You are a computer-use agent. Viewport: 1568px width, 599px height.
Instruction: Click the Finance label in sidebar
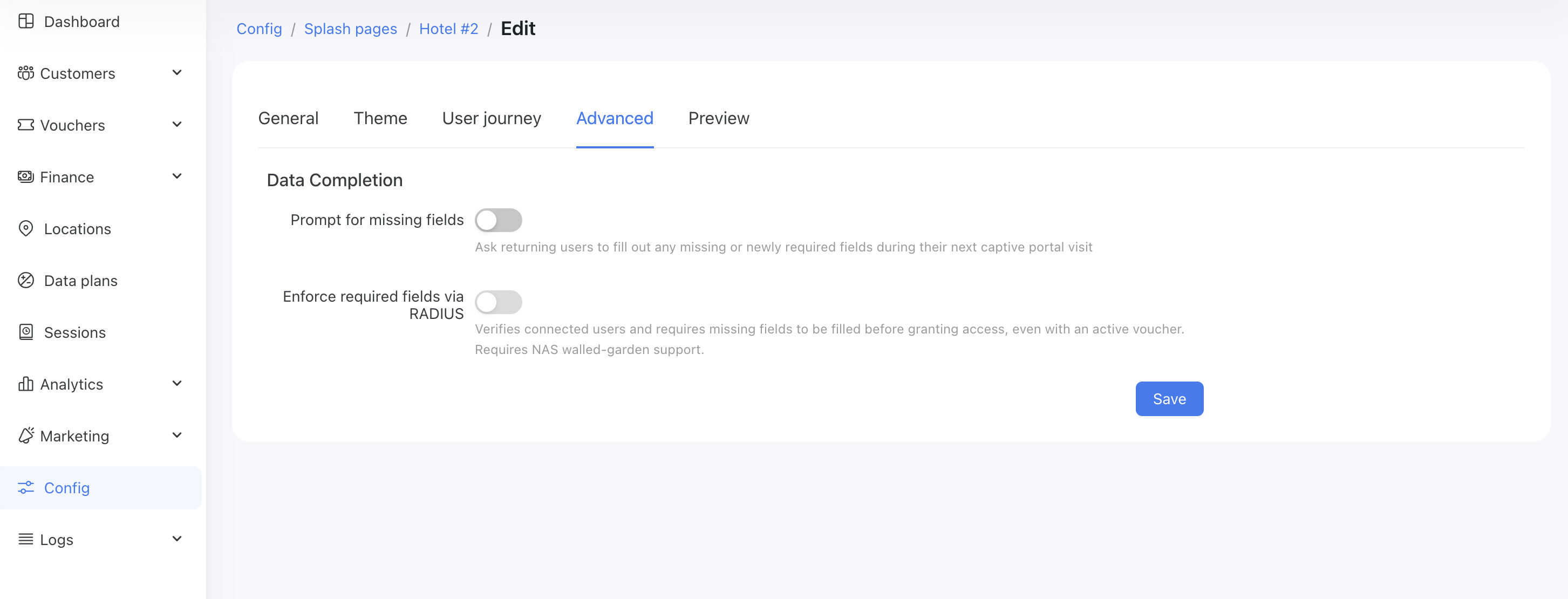click(x=67, y=176)
